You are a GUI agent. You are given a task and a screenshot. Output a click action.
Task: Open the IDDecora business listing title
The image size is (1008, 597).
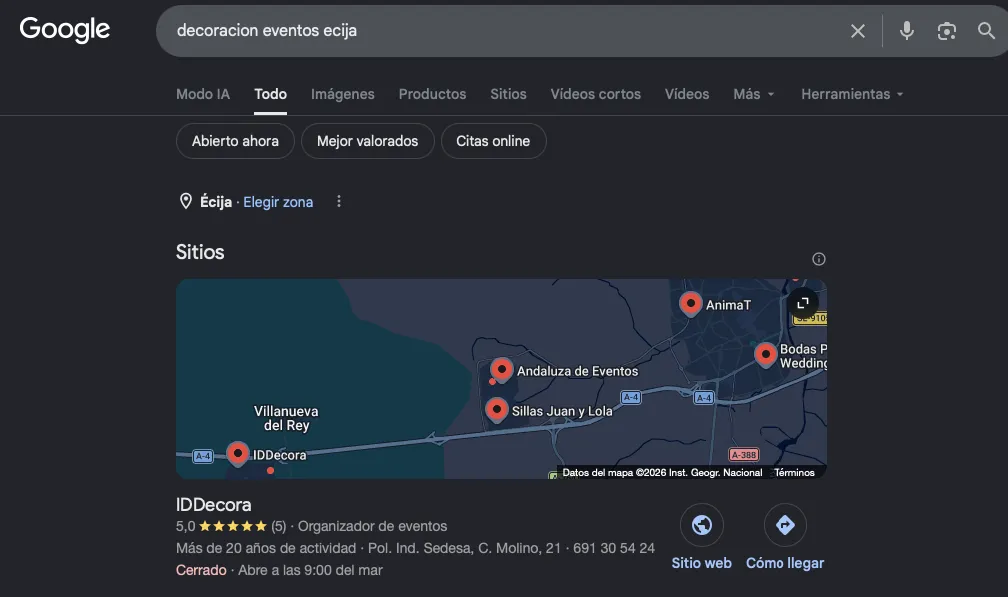pos(213,504)
